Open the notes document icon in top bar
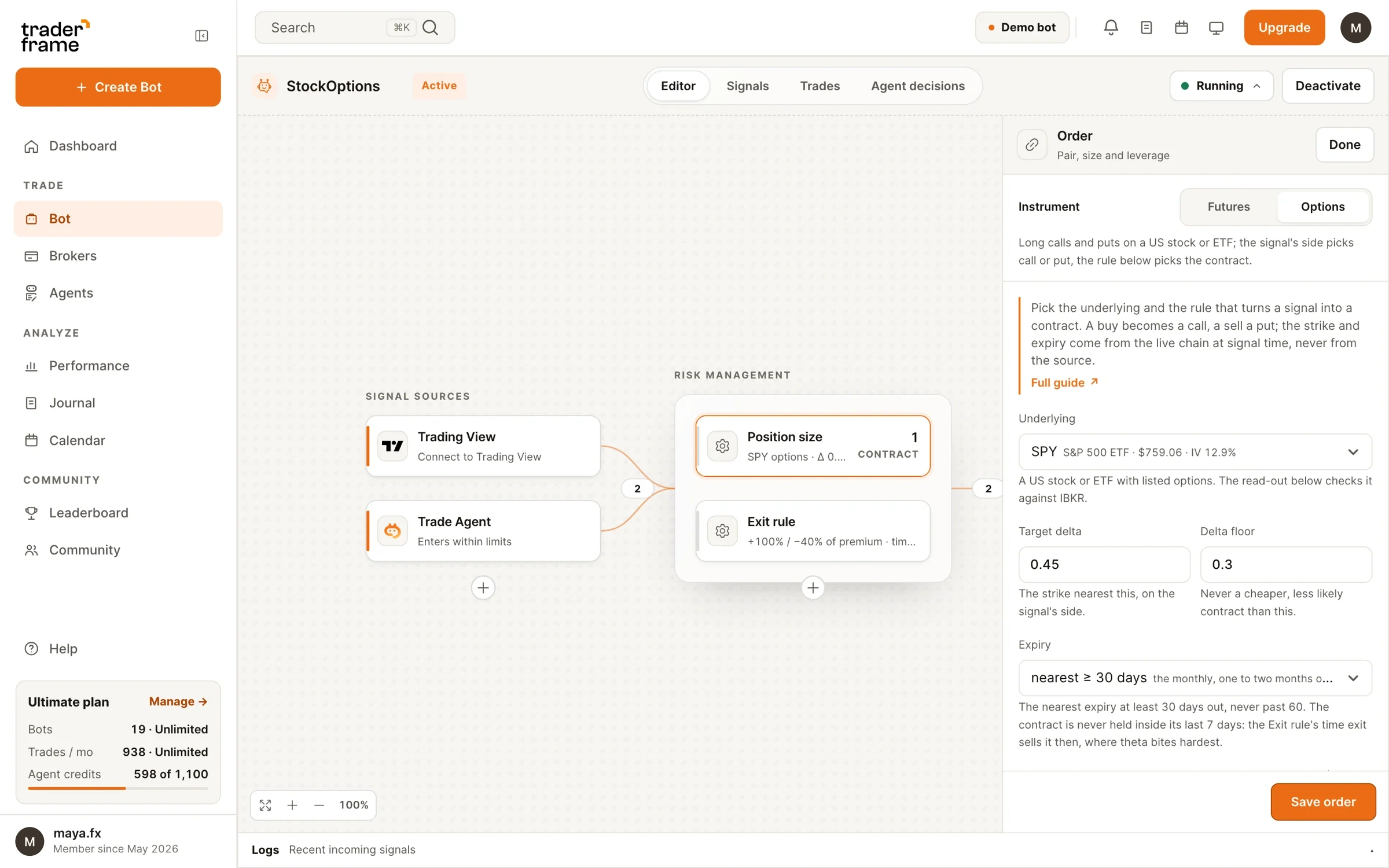 [1146, 27]
